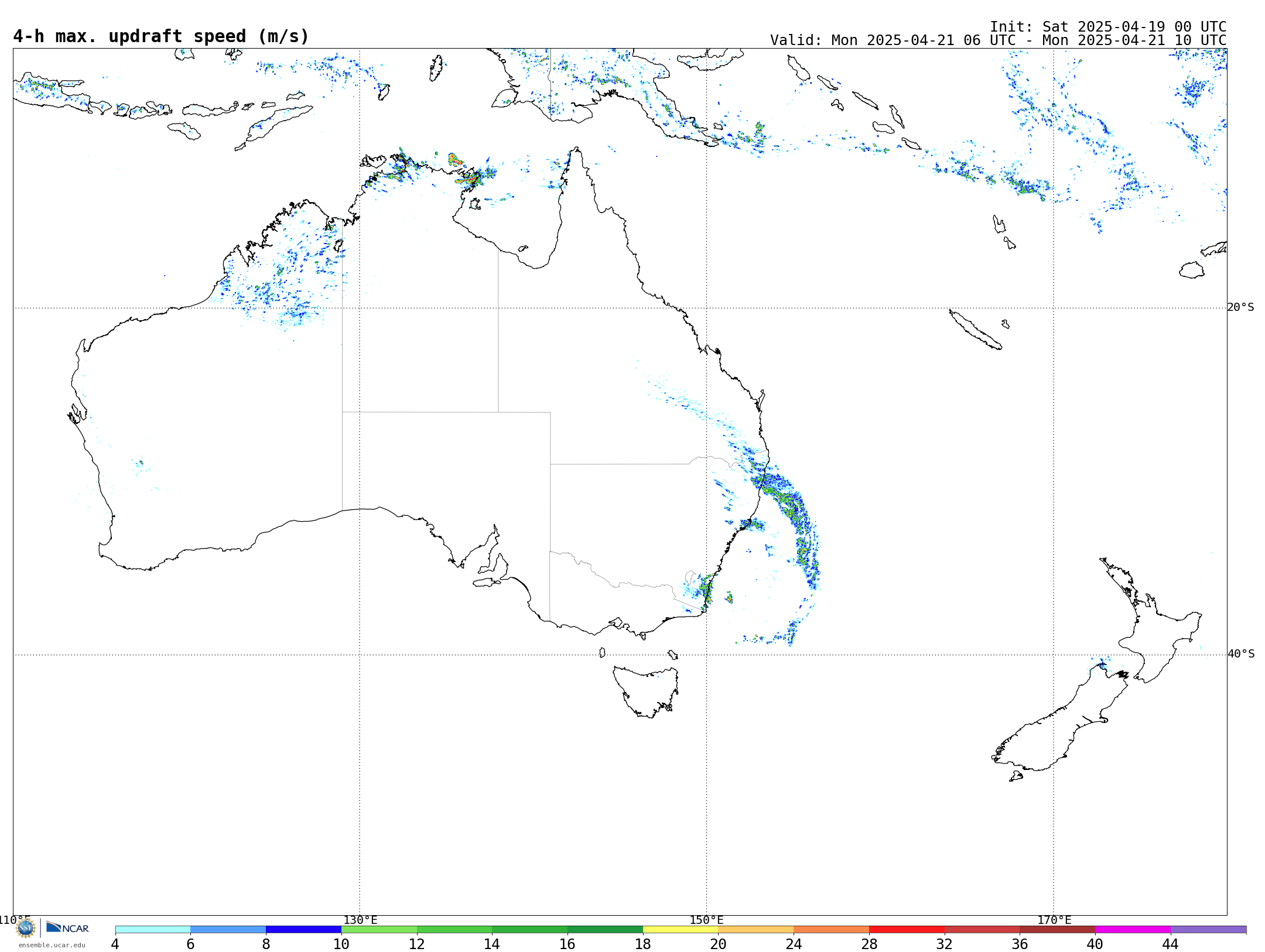Viewport: 1265px width, 952px height.
Task: Click the medium green 12-14 colorbar segment
Action: (454, 930)
